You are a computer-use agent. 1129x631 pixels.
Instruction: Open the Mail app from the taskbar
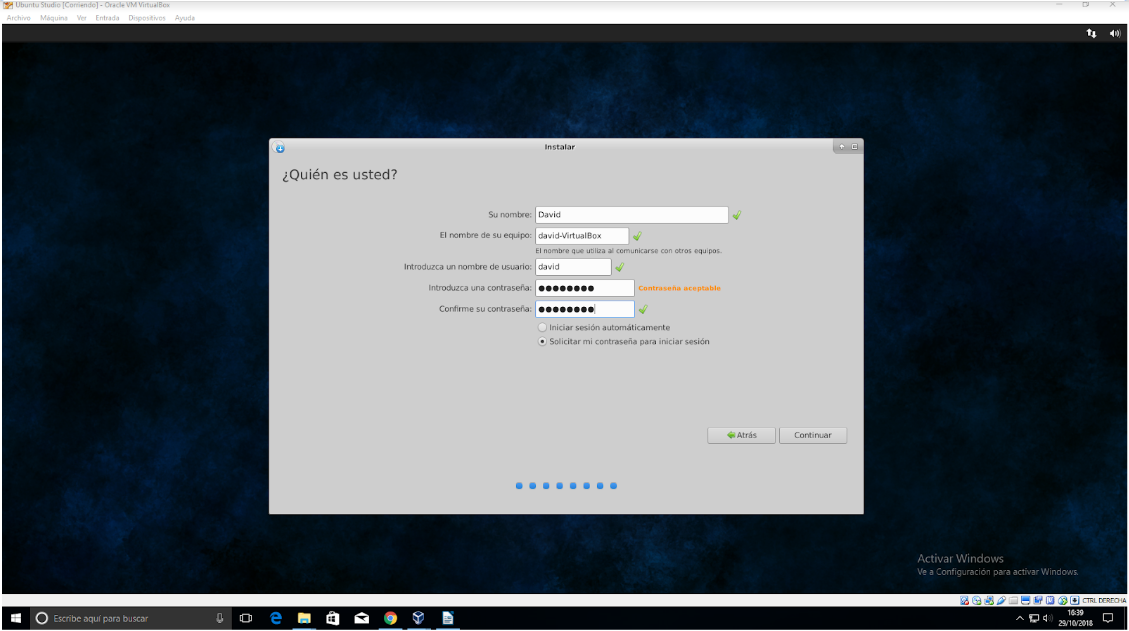click(362, 618)
